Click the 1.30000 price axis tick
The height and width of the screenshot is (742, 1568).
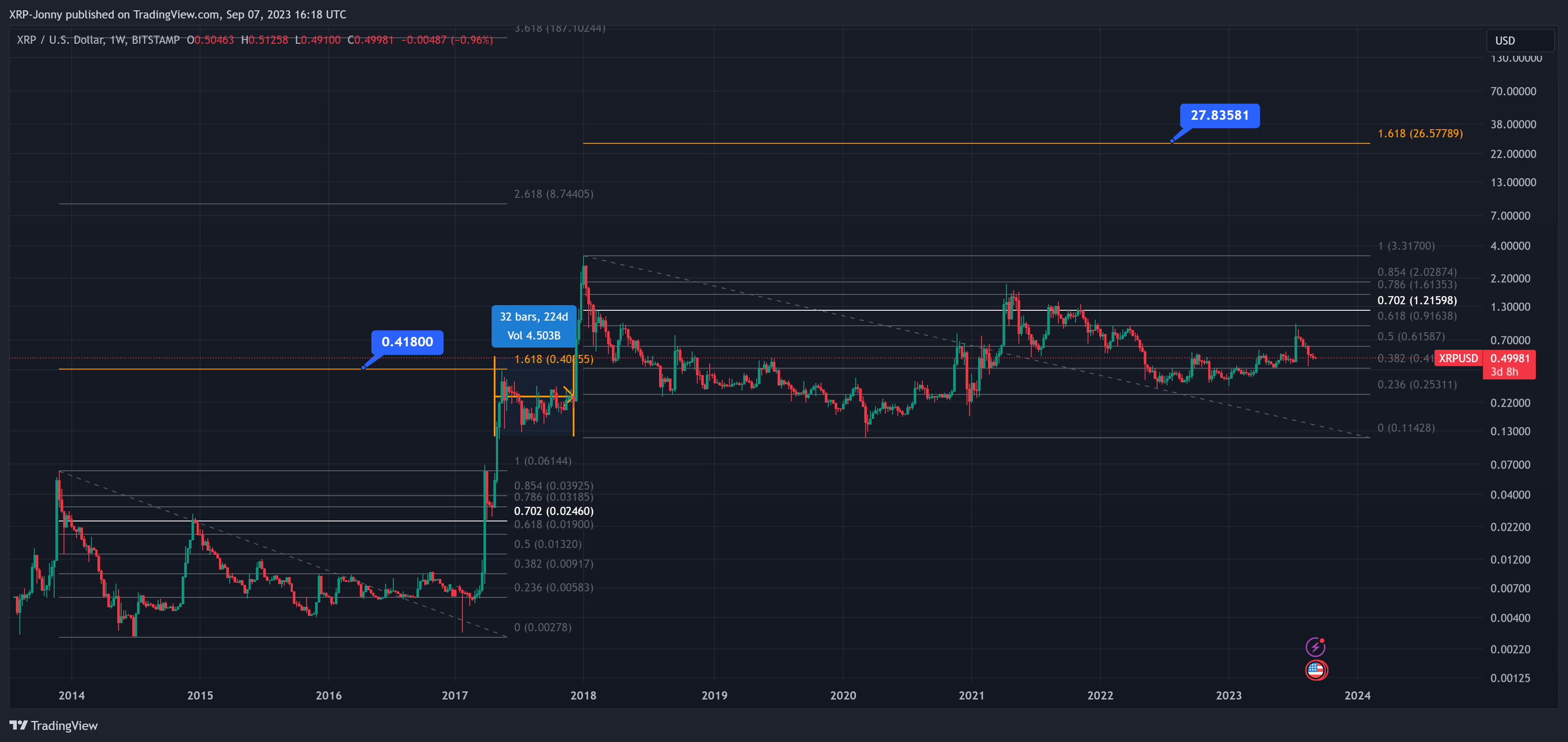[1510, 306]
